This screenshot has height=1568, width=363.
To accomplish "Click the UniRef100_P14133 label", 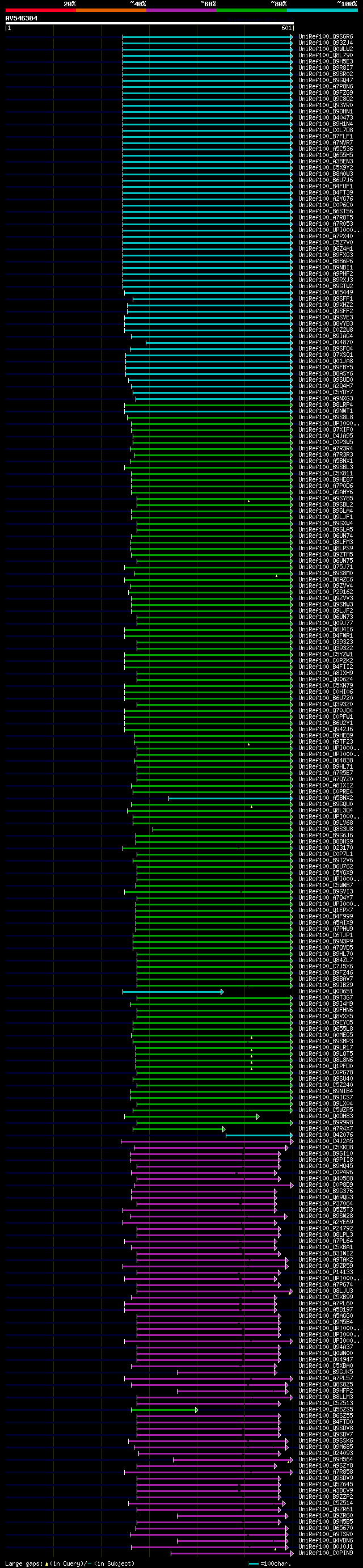I will click(325, 1273).
